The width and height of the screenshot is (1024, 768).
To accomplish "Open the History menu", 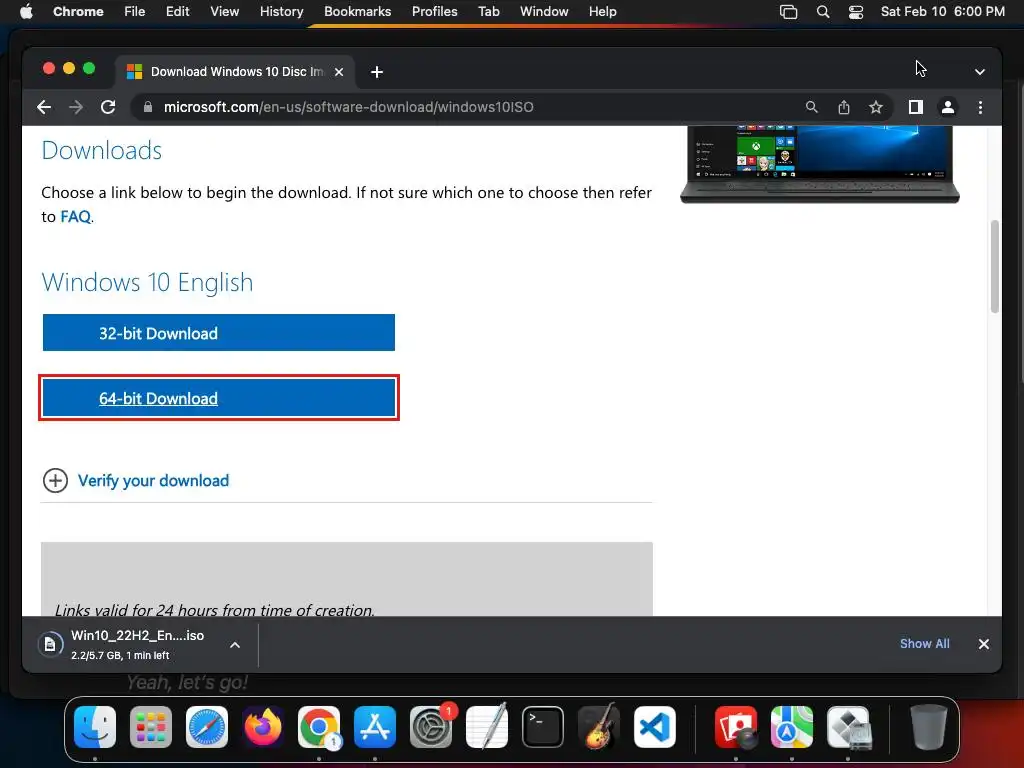I will pos(281,12).
